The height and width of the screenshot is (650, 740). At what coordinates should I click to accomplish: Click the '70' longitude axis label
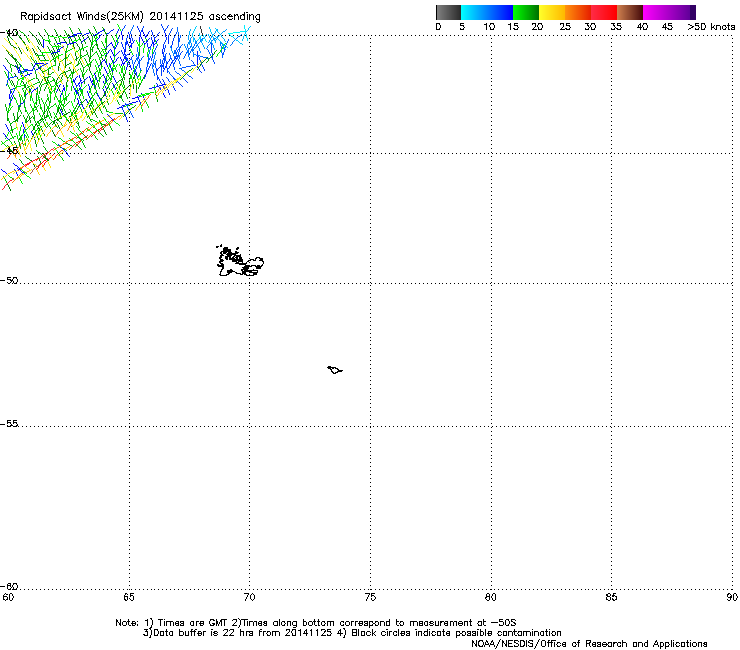pyautogui.click(x=250, y=598)
